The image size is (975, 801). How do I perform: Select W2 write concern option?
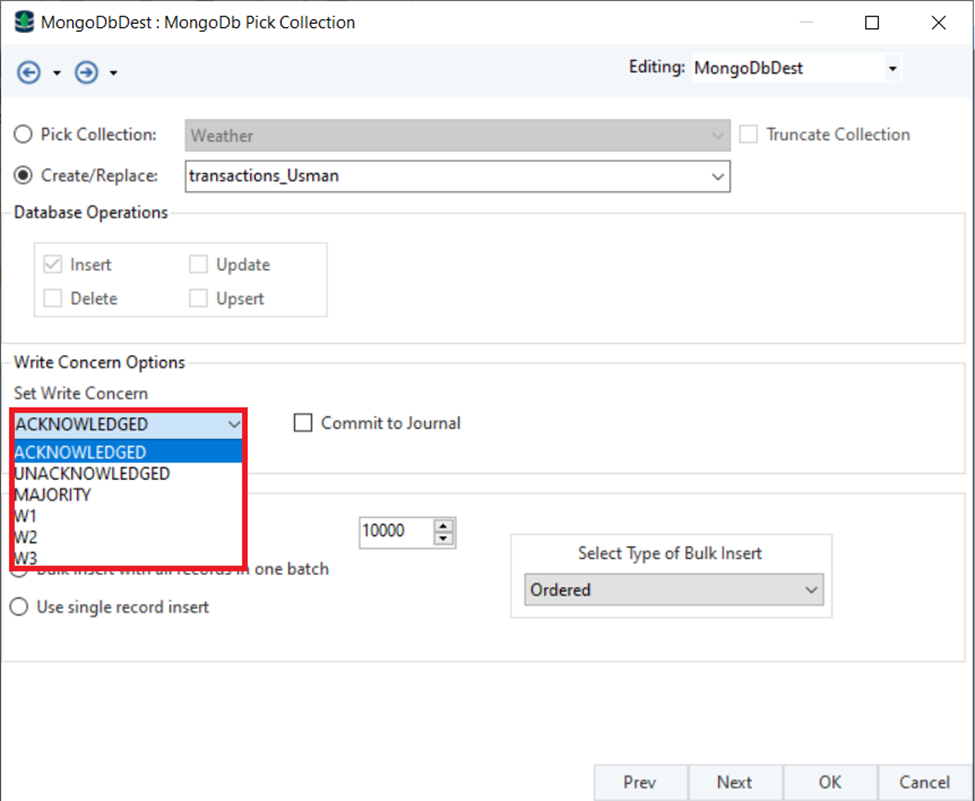tap(26, 537)
